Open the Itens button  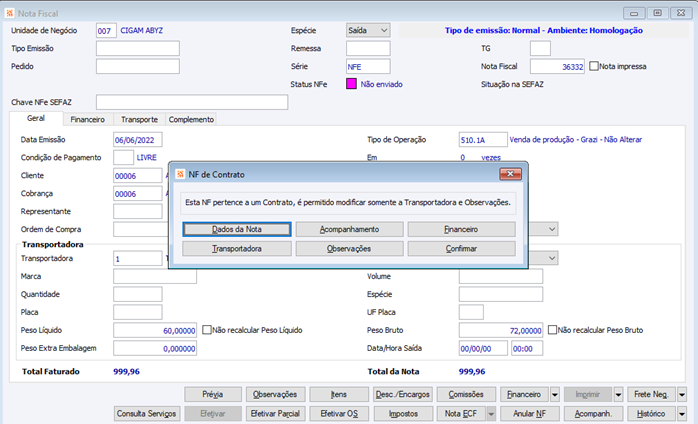(x=339, y=394)
